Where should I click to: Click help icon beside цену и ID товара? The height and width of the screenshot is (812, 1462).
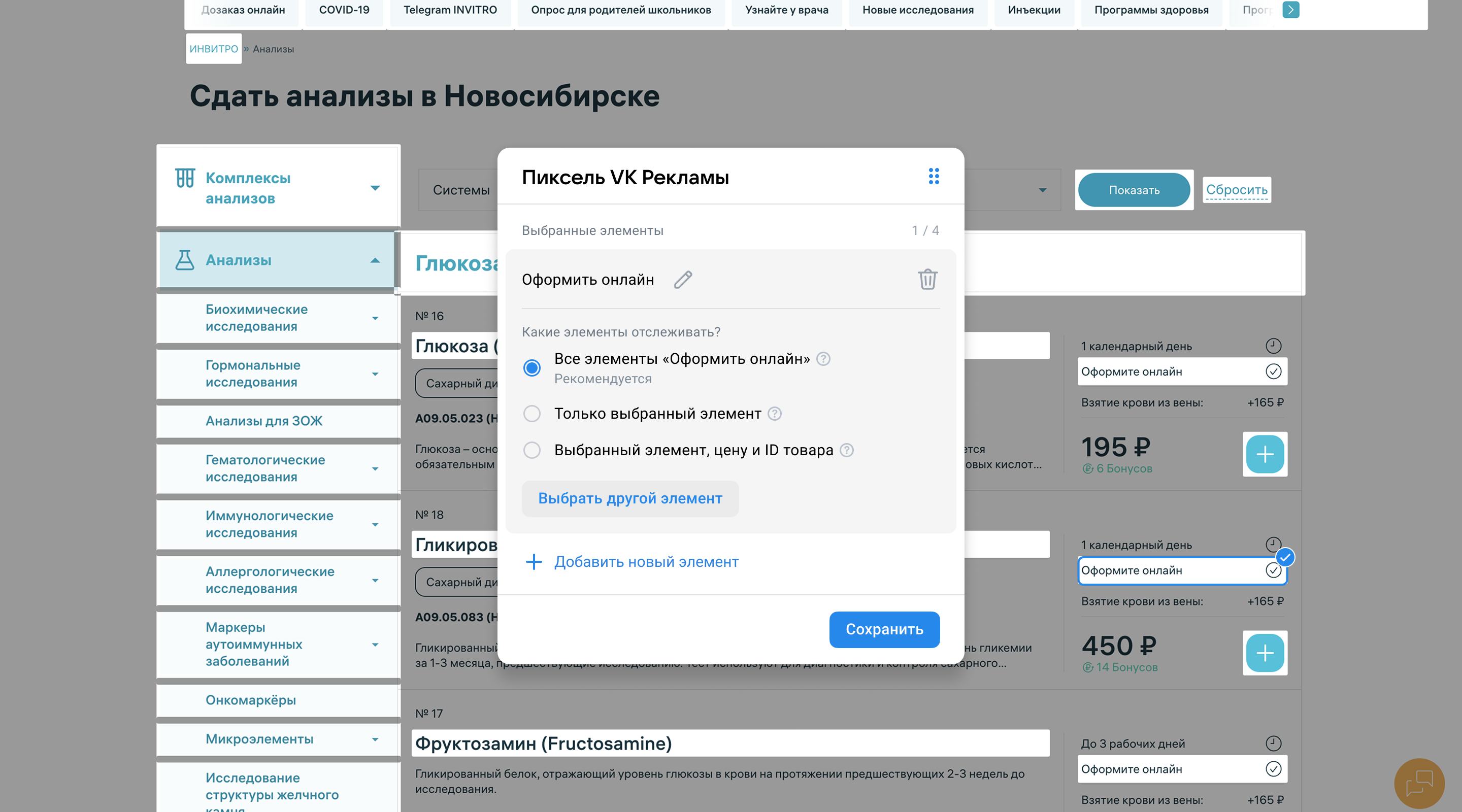[x=846, y=450]
